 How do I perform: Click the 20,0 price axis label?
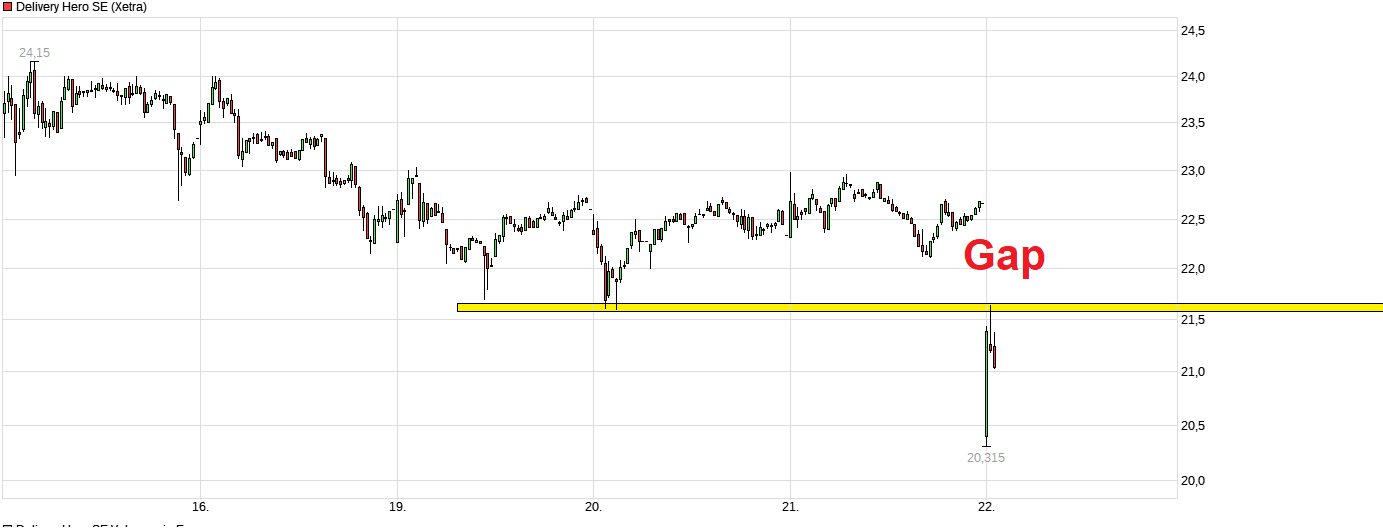[x=1193, y=481]
